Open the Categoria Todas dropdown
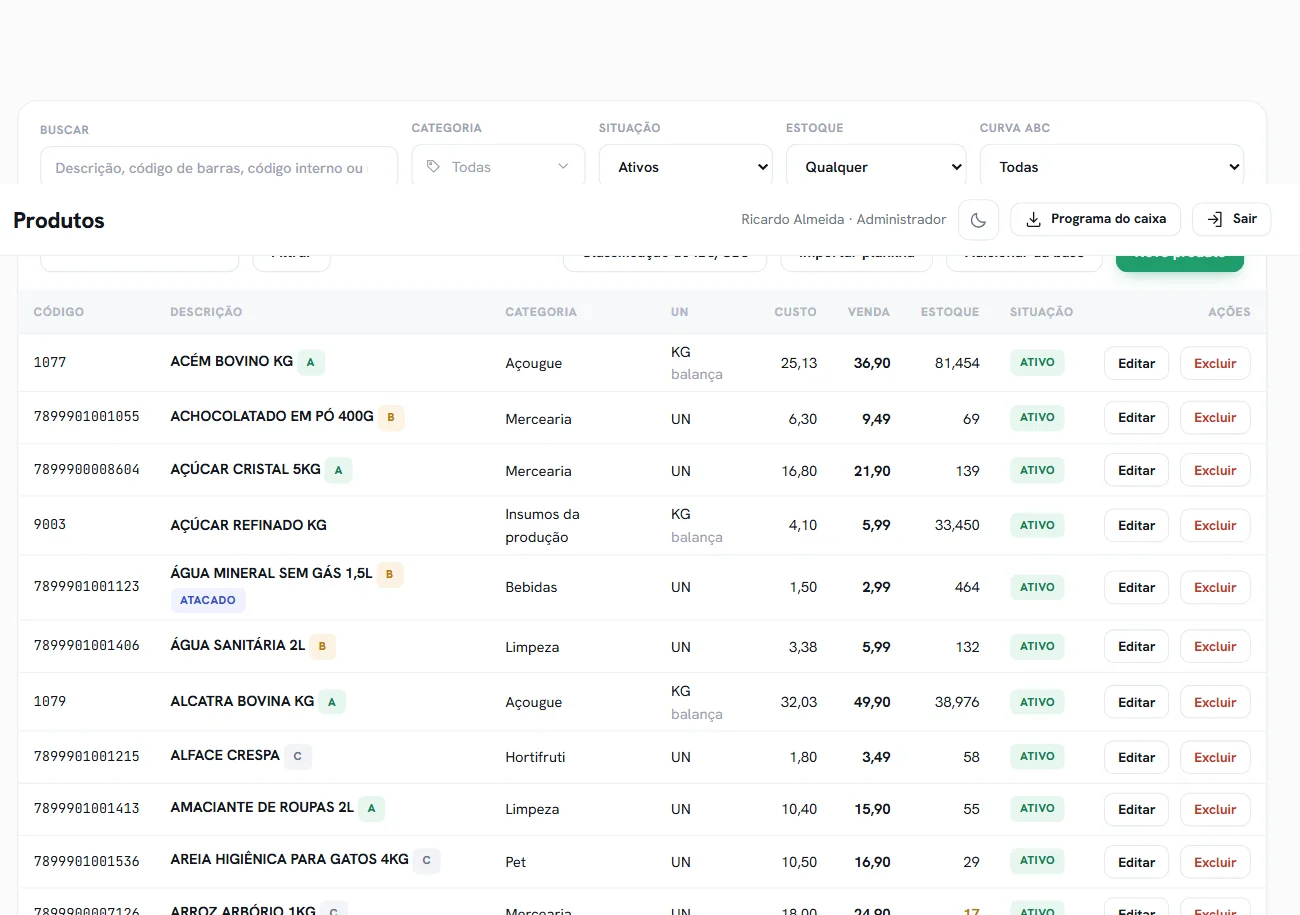 coord(498,167)
